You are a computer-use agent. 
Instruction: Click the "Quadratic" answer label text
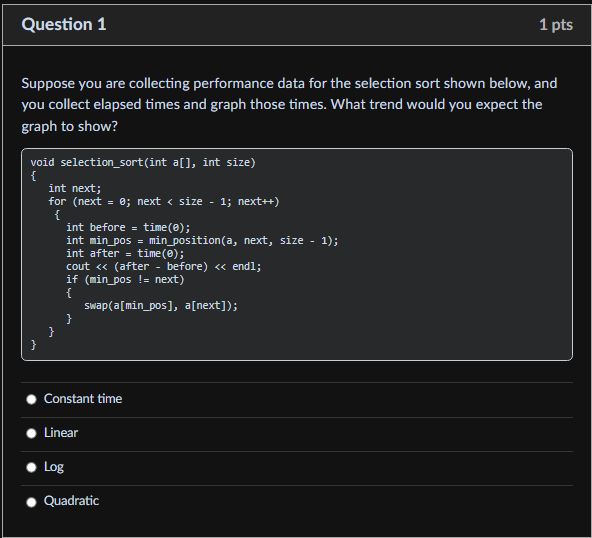71,501
